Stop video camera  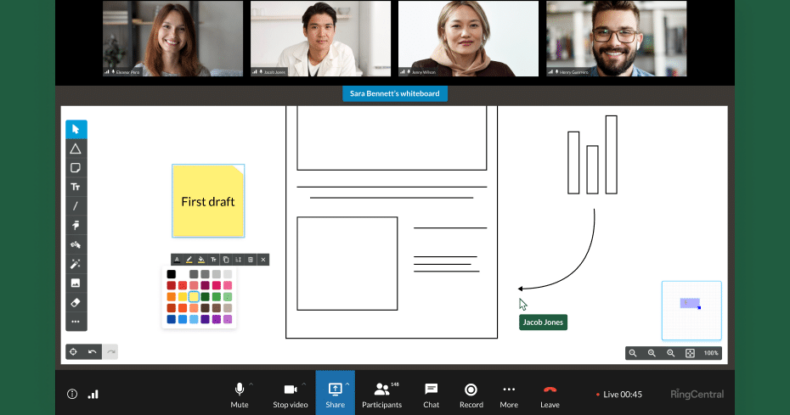click(289, 393)
